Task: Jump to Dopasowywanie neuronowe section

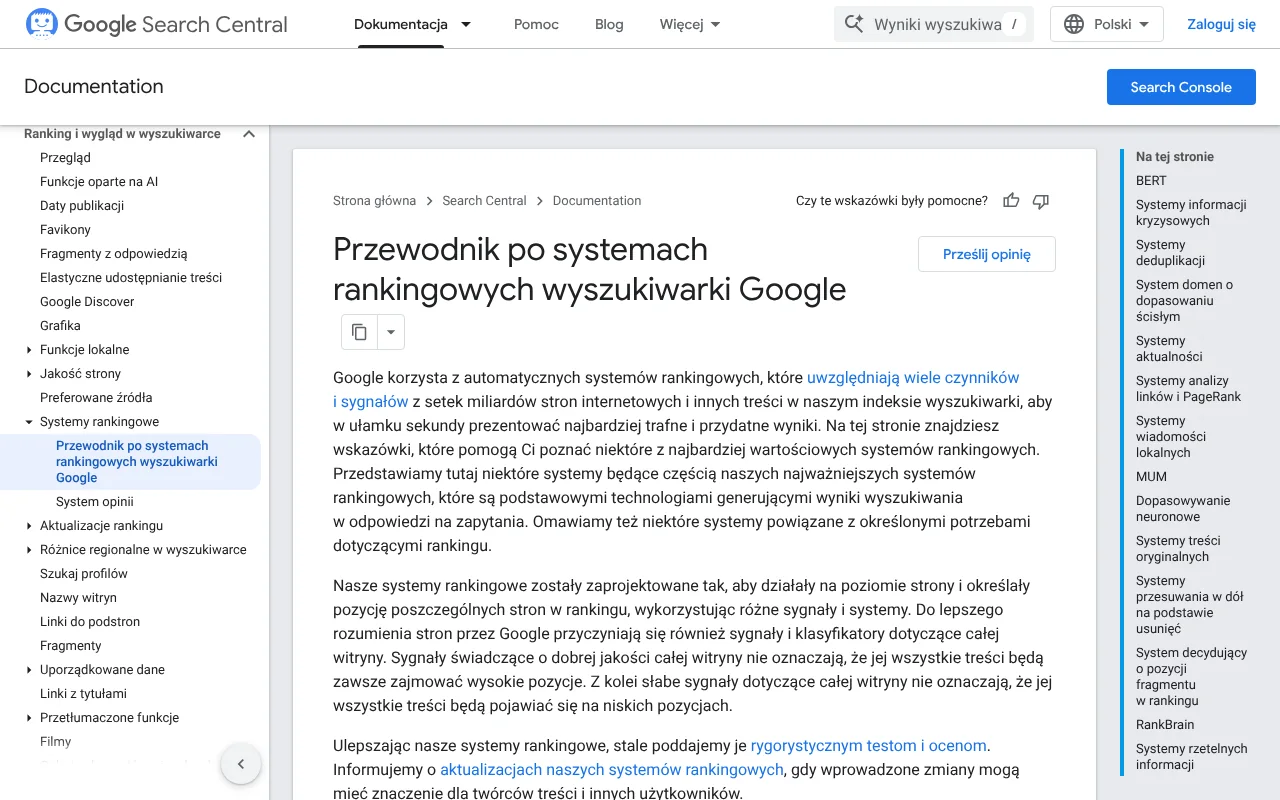Action: tap(1183, 509)
